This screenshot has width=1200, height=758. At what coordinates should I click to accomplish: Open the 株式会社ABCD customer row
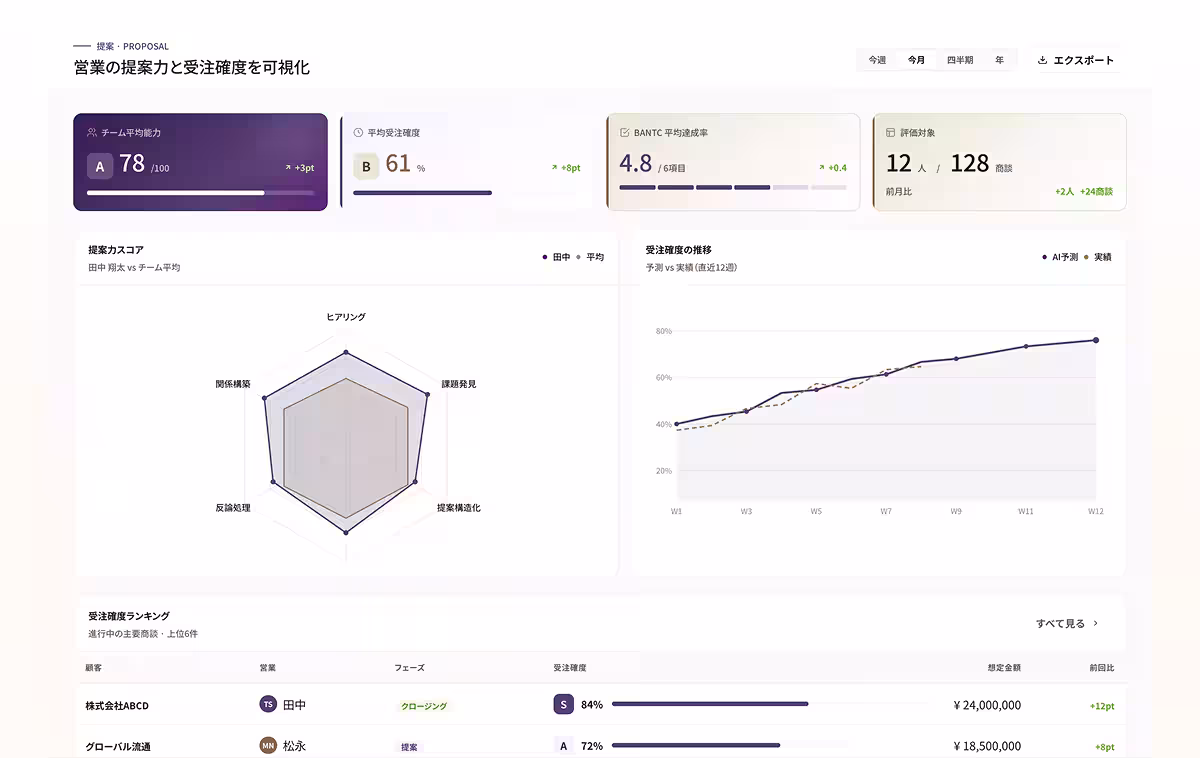[x=603, y=705]
